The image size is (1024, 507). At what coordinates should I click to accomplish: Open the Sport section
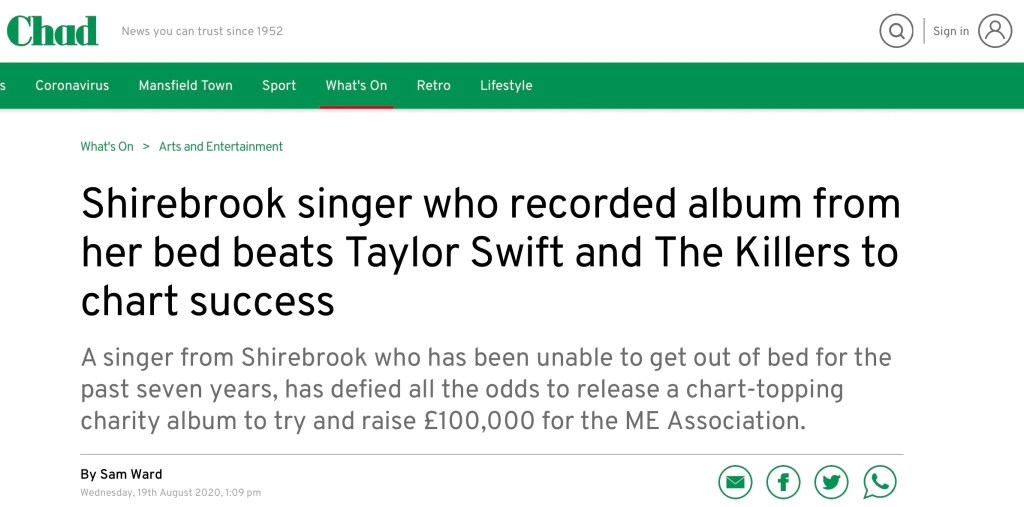pos(279,86)
